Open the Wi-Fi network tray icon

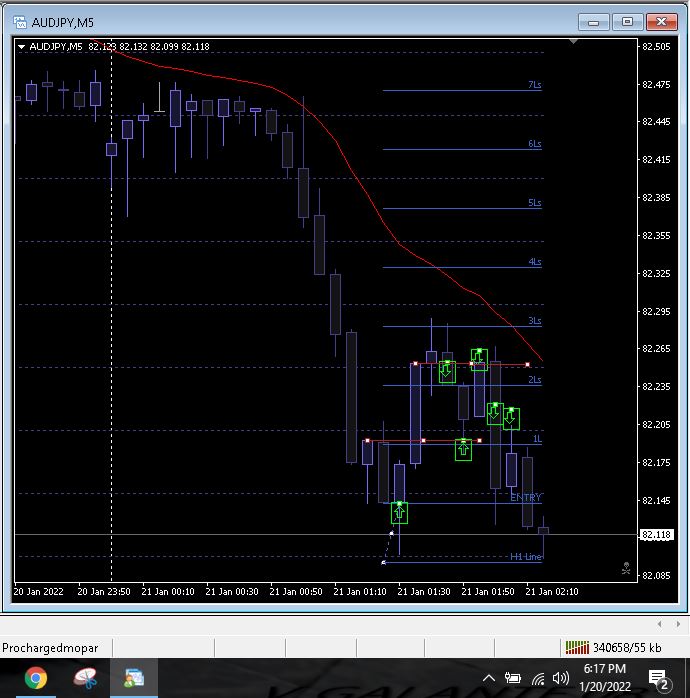538,678
